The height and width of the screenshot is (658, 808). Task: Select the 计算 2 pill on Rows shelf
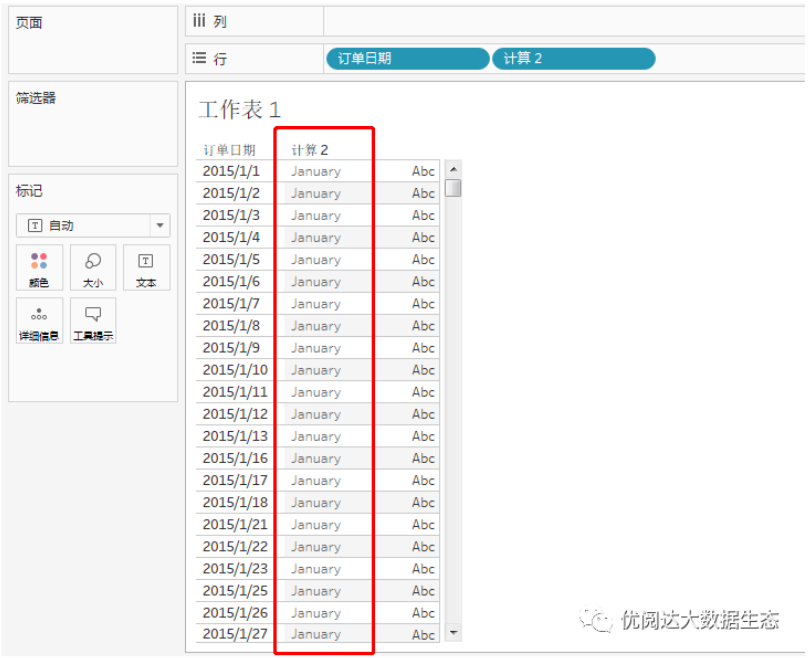[x=573, y=59]
